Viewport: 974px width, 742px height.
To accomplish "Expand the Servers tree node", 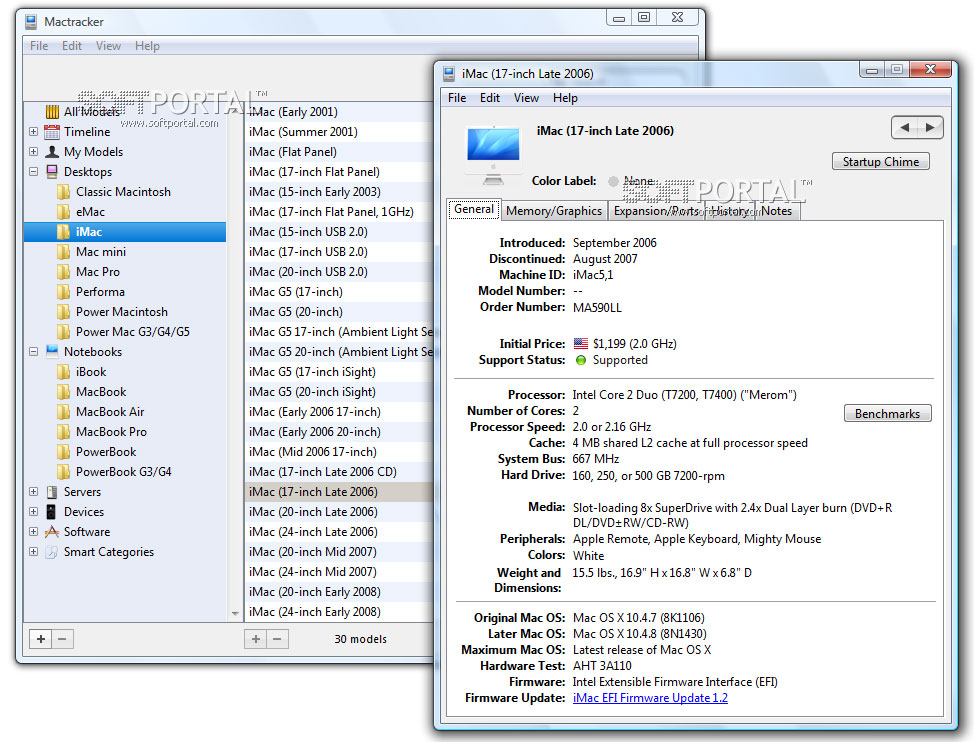I will [34, 492].
